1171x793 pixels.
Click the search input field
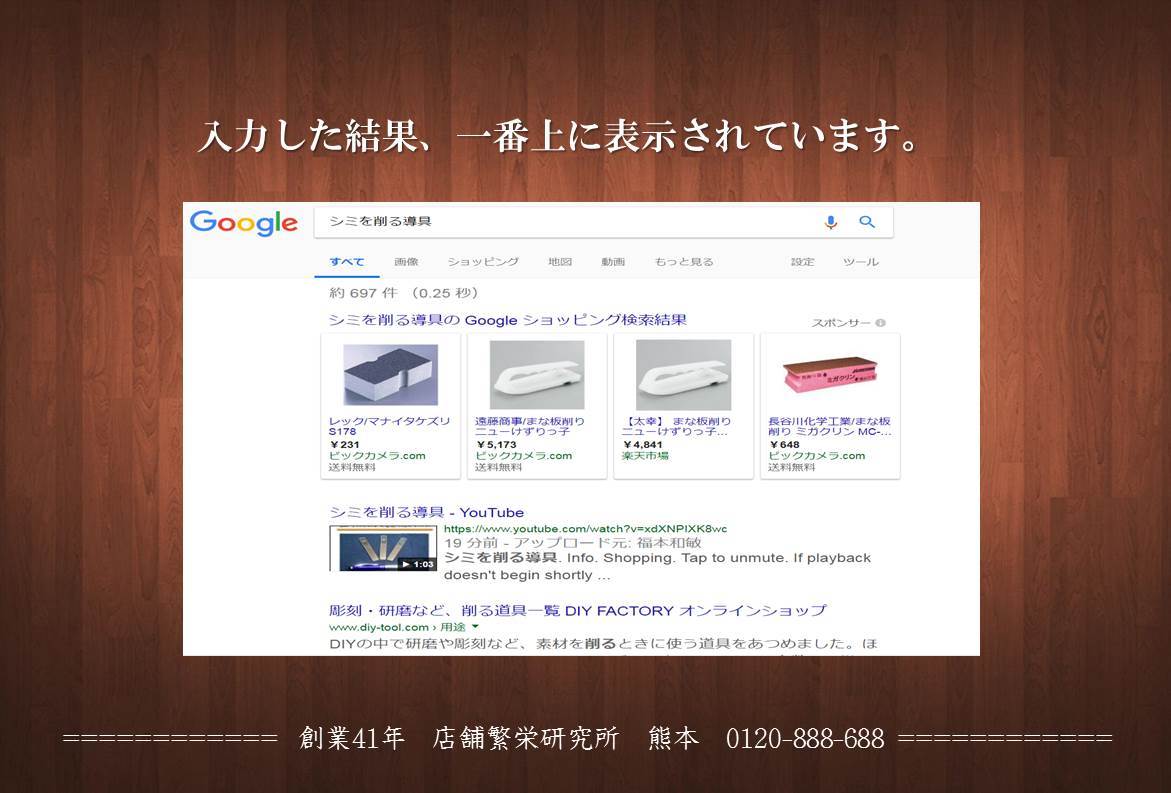(x=568, y=222)
